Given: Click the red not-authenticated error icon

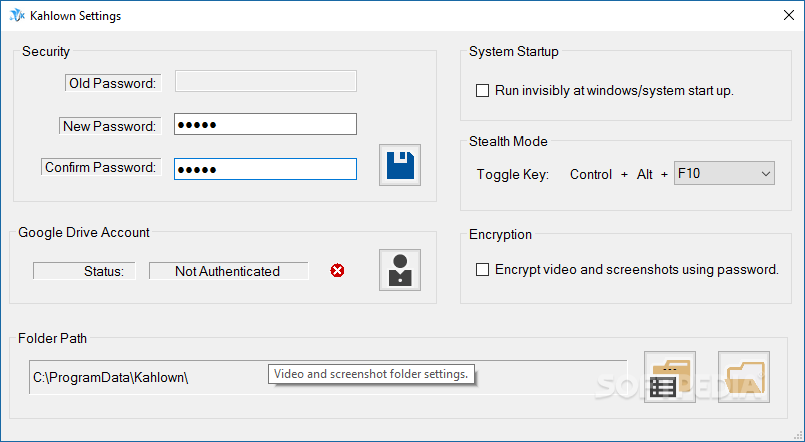Looking at the screenshot, I should 337,271.
